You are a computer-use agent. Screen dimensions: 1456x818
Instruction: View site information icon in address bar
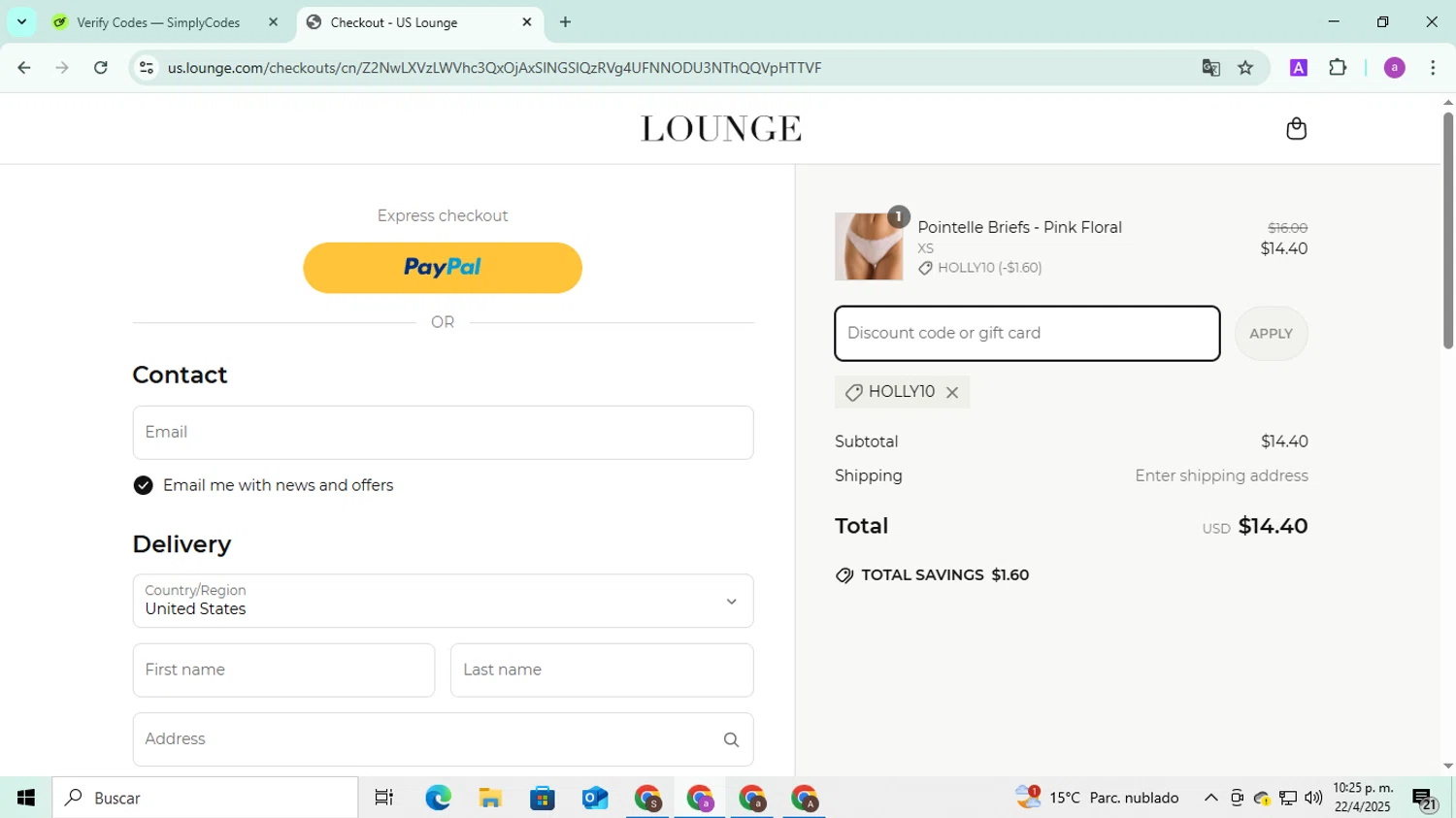(x=147, y=68)
